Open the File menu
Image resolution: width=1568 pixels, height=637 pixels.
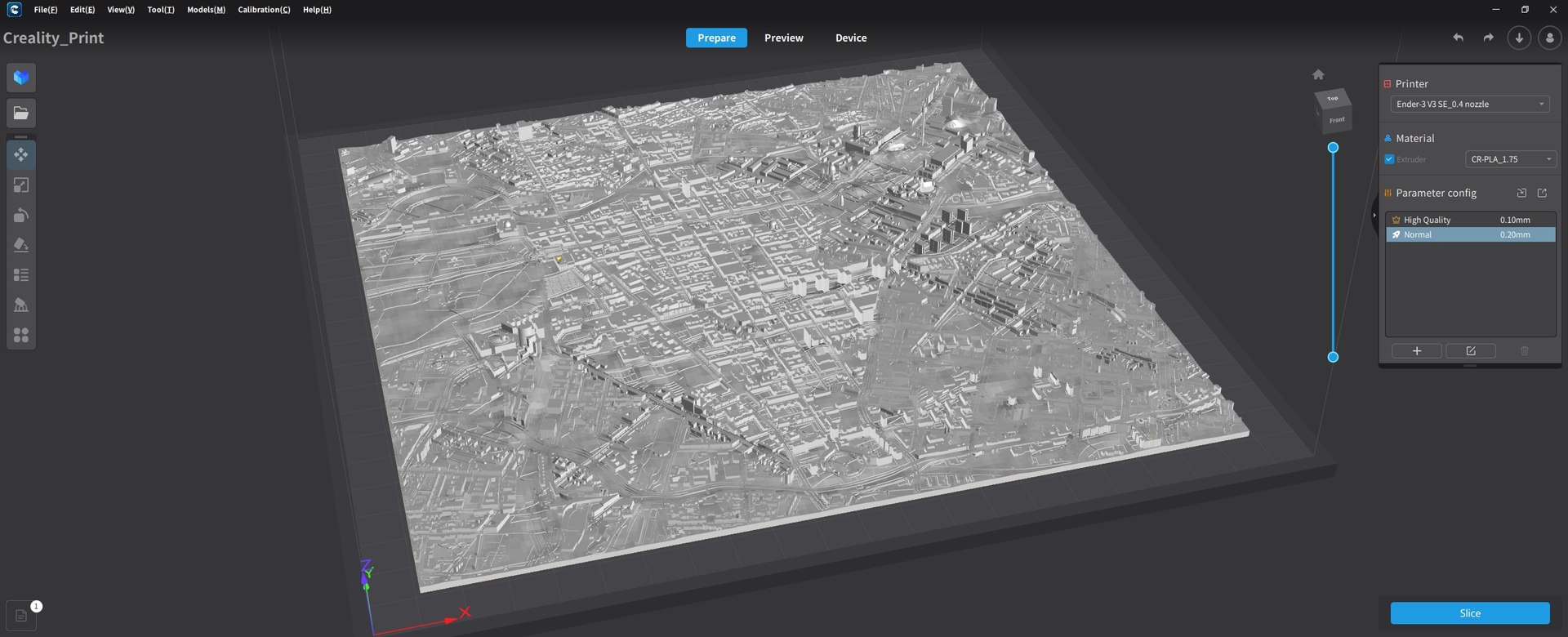(46, 10)
